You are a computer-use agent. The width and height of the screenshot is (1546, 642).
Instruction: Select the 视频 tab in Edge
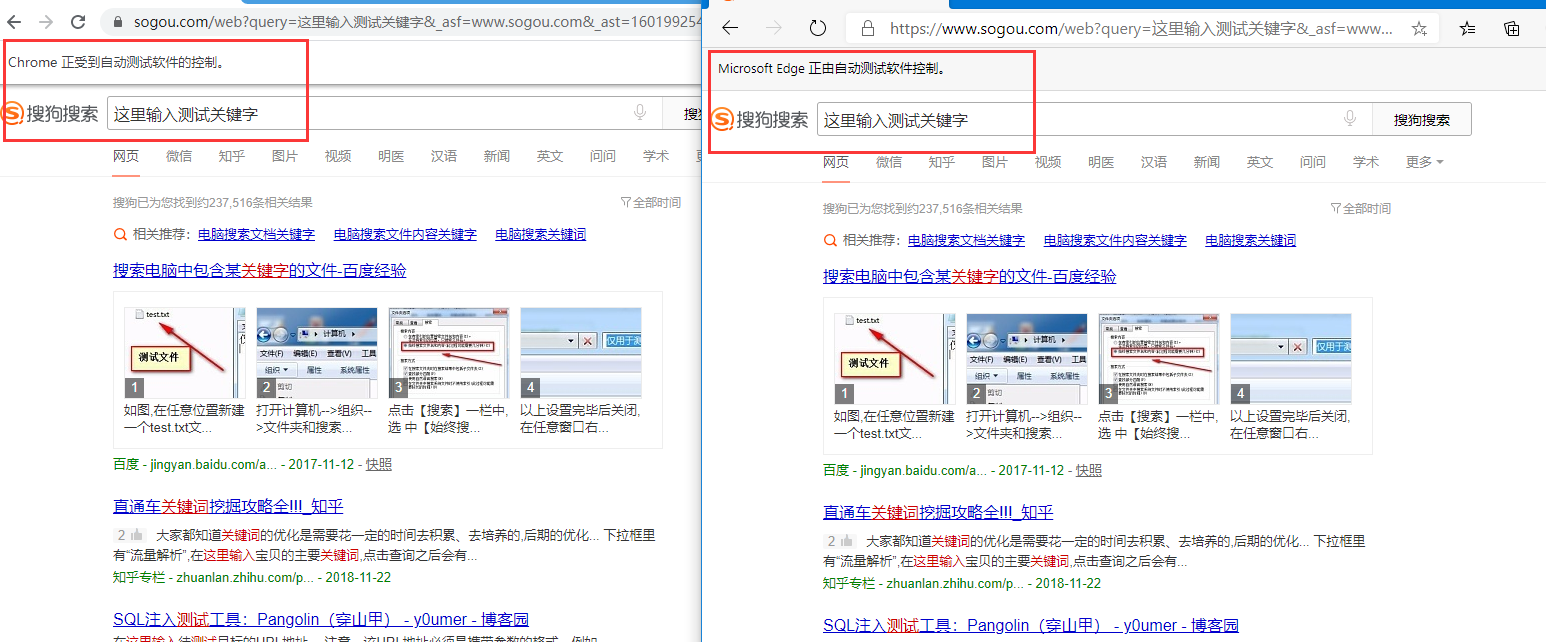tap(1048, 162)
